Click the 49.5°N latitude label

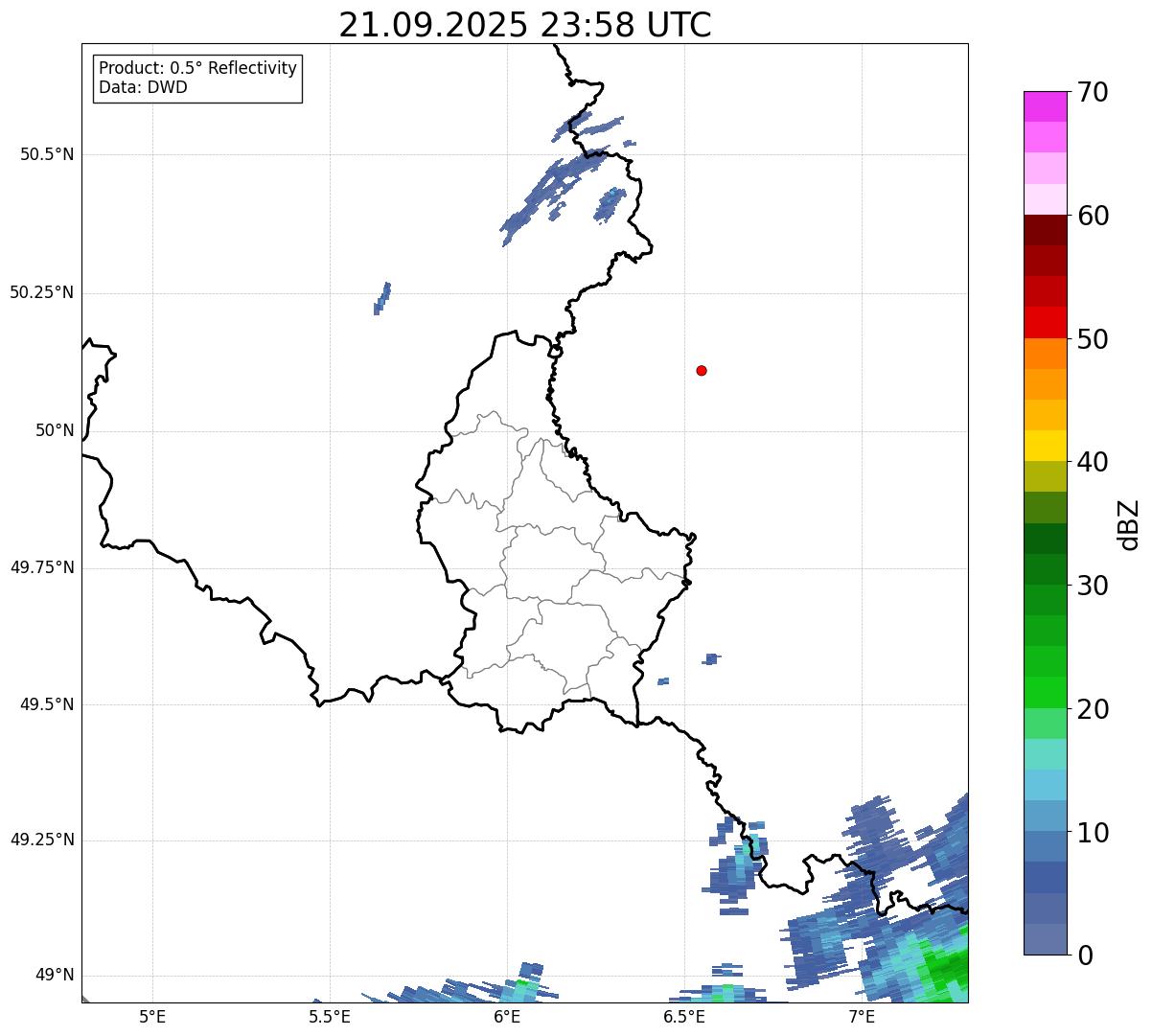pos(47,704)
